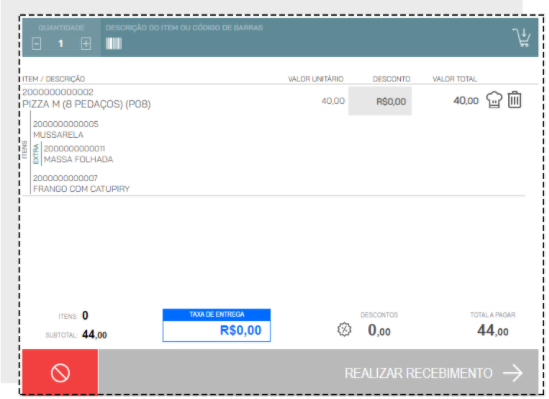Click the code 2000000000005
The width and height of the screenshot is (549, 399).
tap(66, 124)
